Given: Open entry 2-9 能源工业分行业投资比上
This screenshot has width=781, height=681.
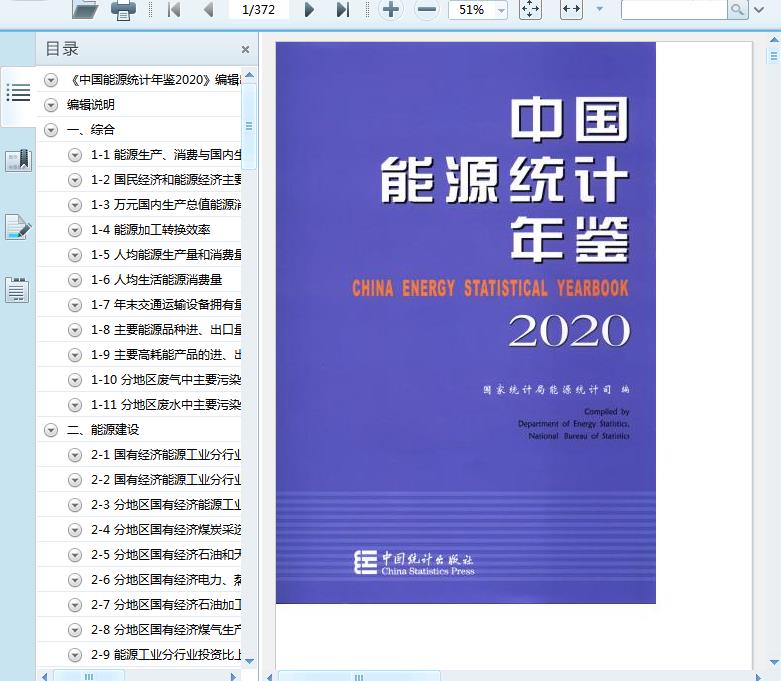Looking at the screenshot, I should click(x=166, y=655).
